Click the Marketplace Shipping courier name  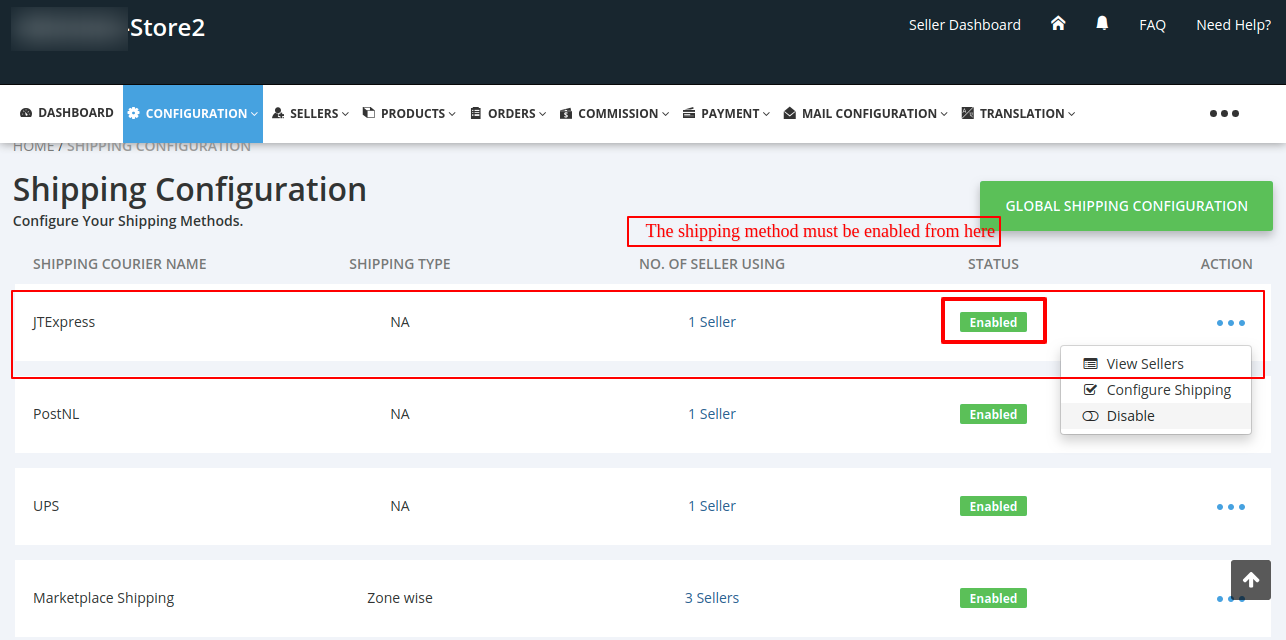[x=104, y=598]
